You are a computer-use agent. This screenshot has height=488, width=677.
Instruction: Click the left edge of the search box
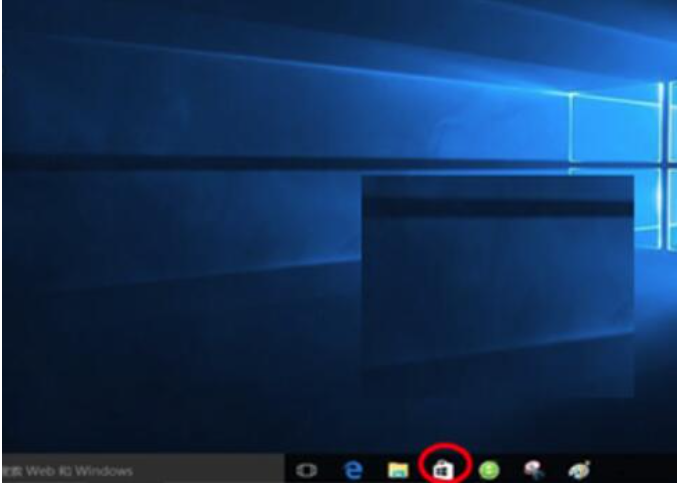(8, 469)
